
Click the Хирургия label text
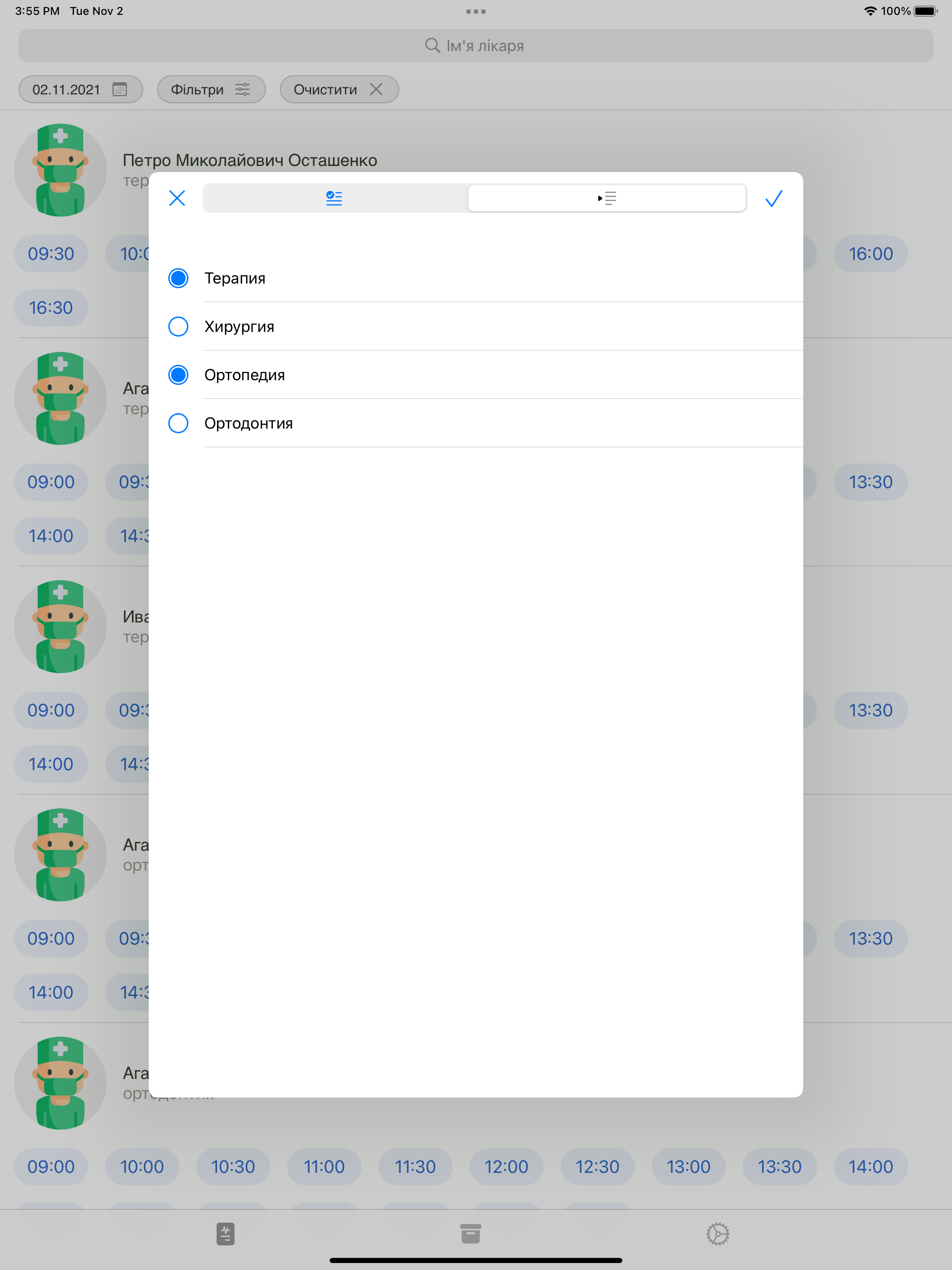click(x=239, y=327)
